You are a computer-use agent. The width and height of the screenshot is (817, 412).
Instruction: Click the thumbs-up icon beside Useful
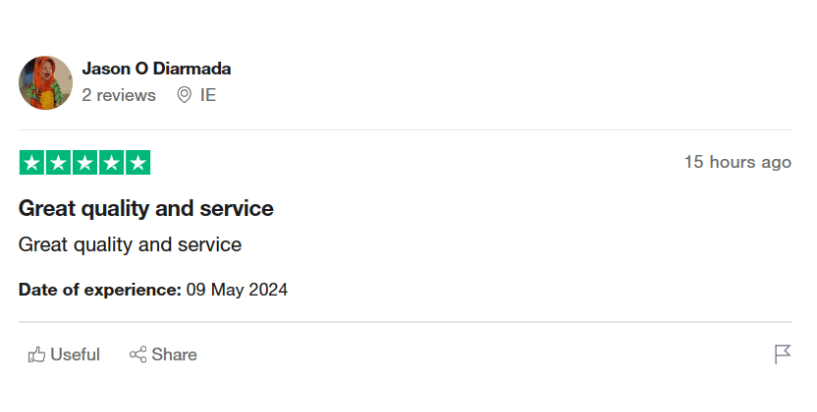tap(37, 354)
